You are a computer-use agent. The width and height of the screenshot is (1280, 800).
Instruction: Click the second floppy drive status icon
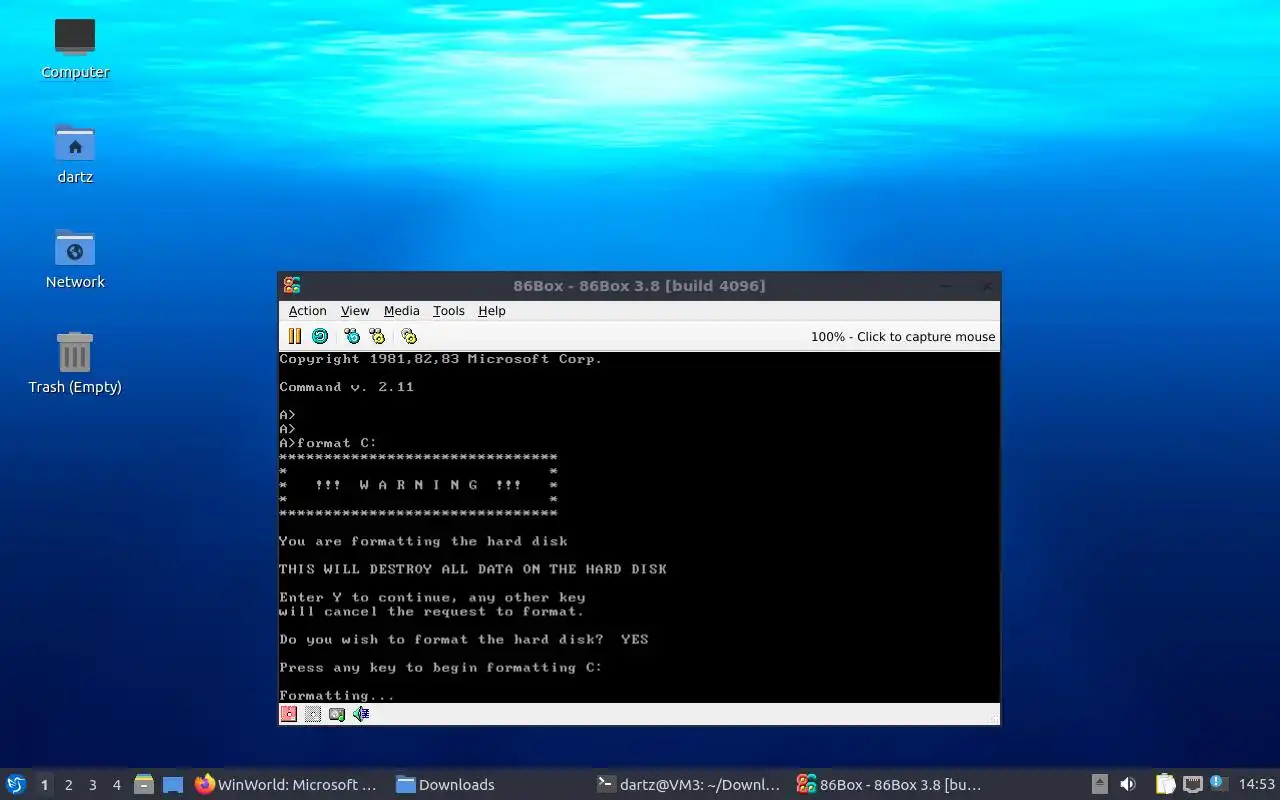click(x=313, y=714)
